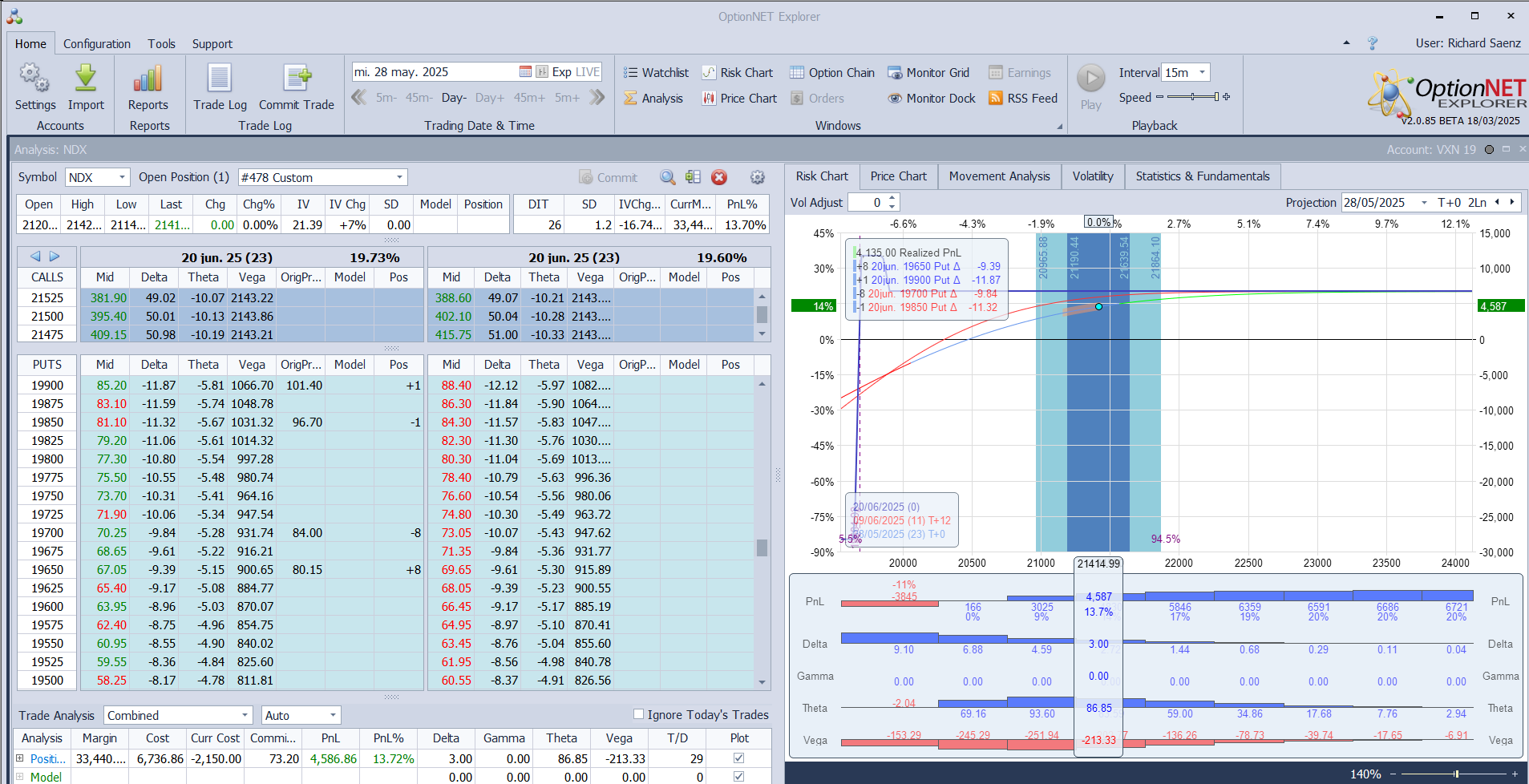Toggle Plot checkbox for Model row

coord(738,776)
